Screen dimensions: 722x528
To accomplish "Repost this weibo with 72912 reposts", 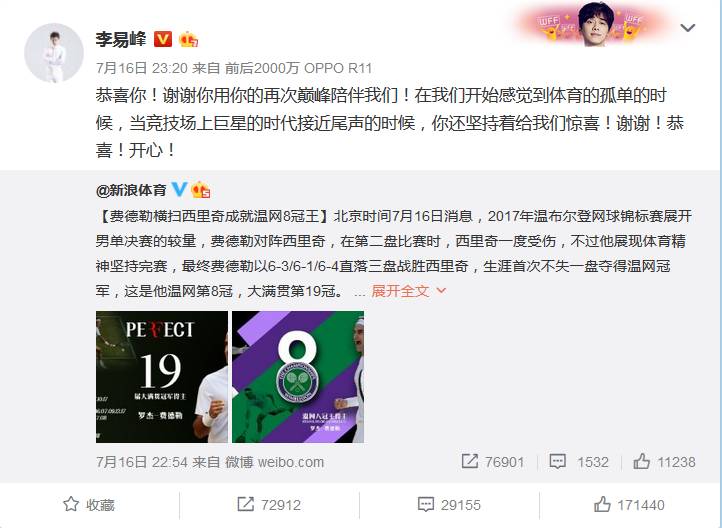I will (269, 505).
